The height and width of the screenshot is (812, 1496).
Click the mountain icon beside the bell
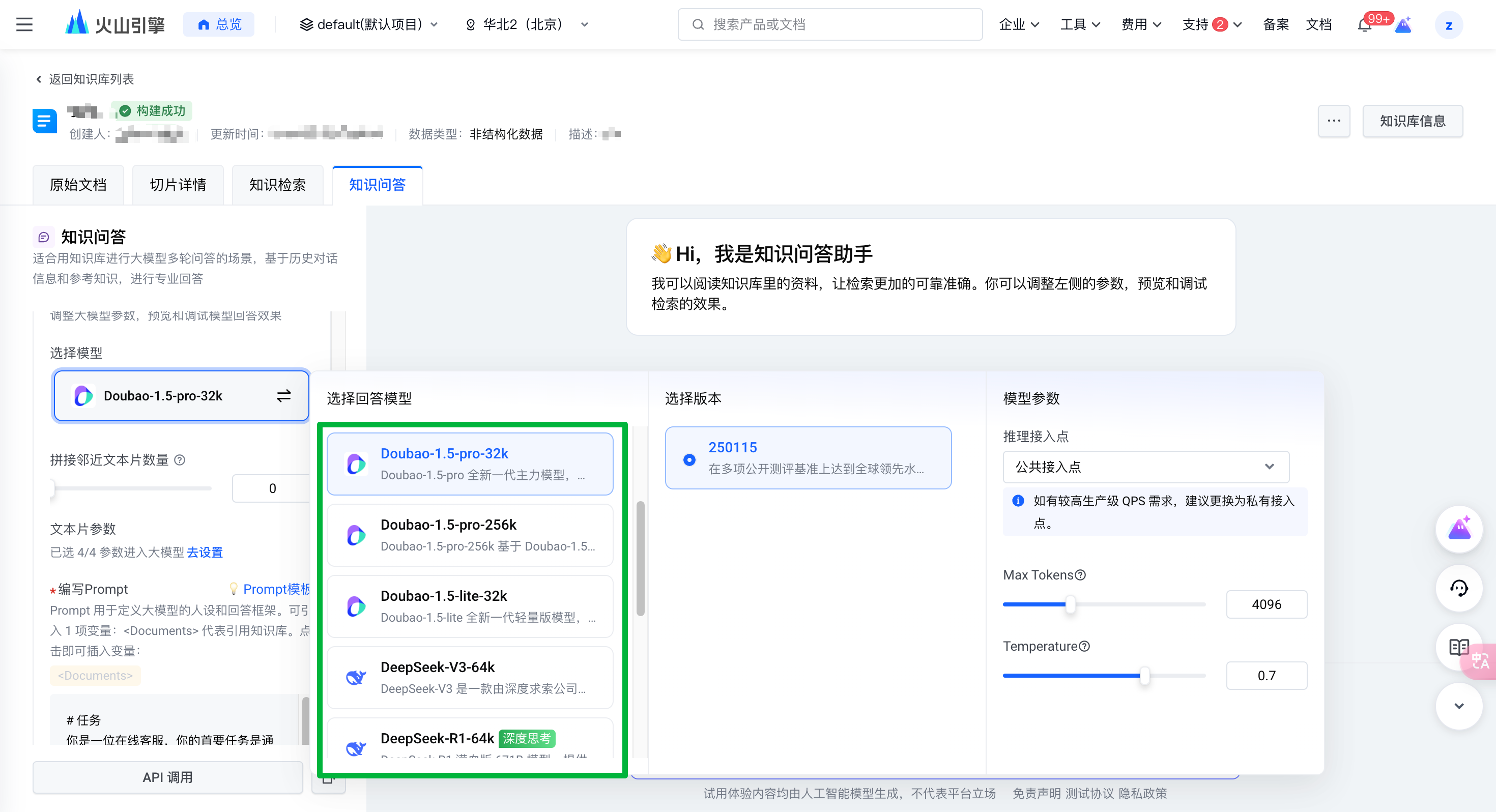pyautogui.click(x=1404, y=25)
